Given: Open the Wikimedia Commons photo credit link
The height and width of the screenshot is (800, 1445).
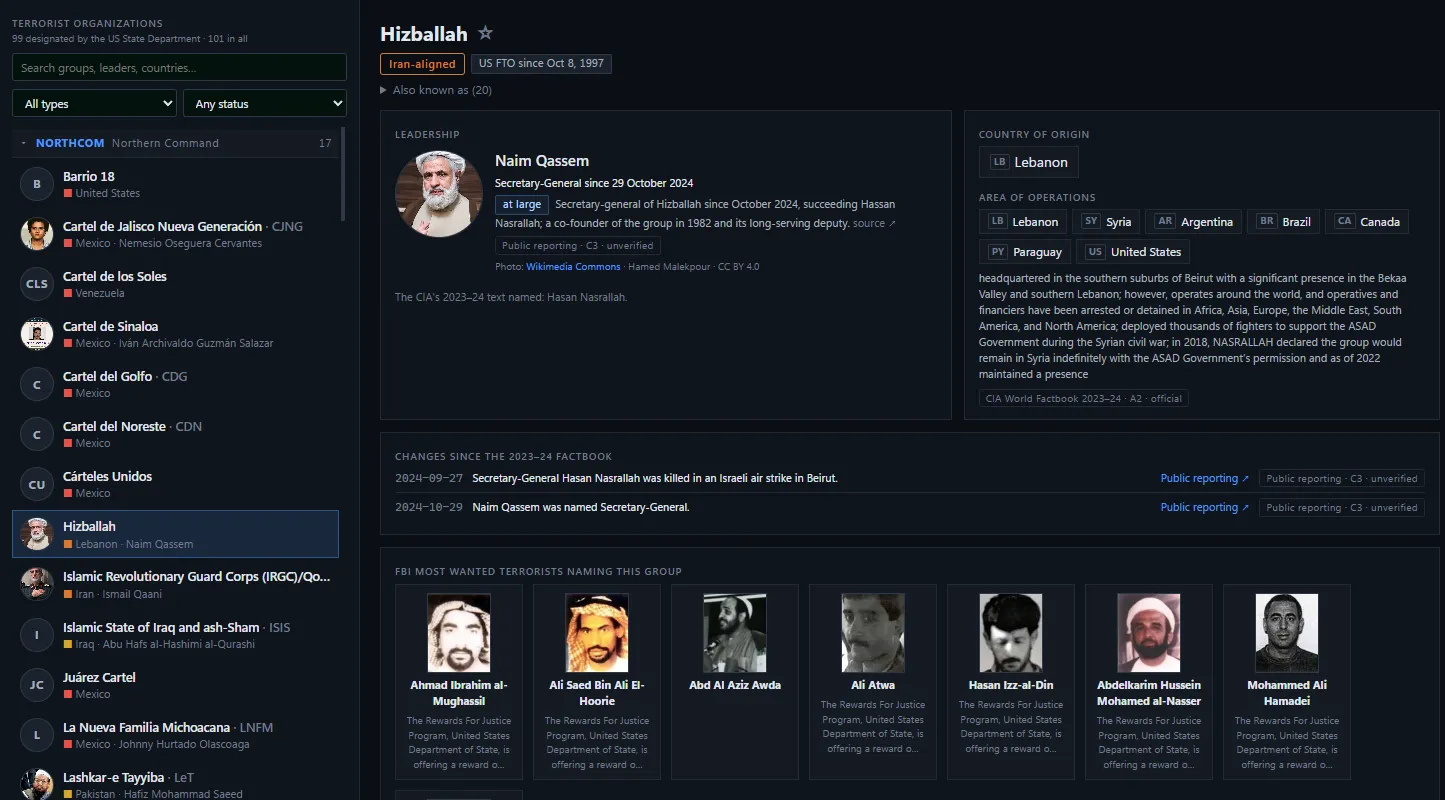Looking at the screenshot, I should (x=573, y=267).
